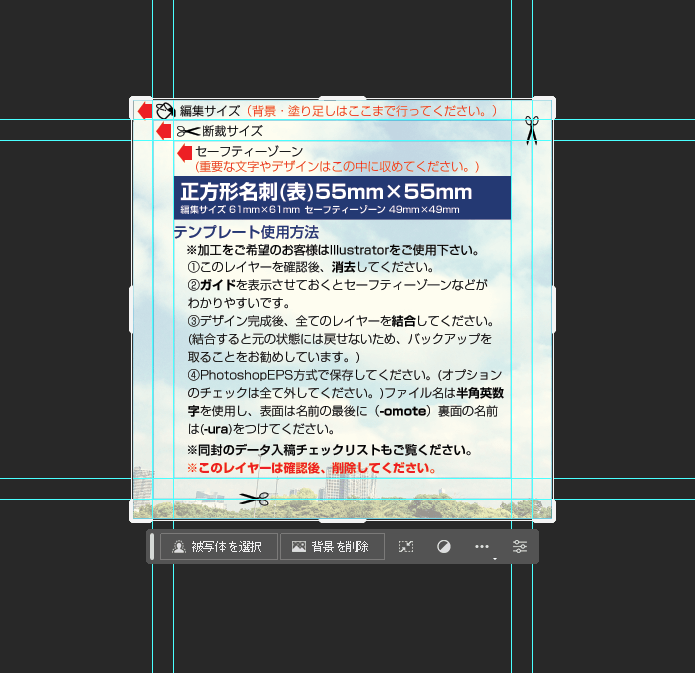
Task: Click the テンプレート使用方法 heading
Action: [x=246, y=232]
